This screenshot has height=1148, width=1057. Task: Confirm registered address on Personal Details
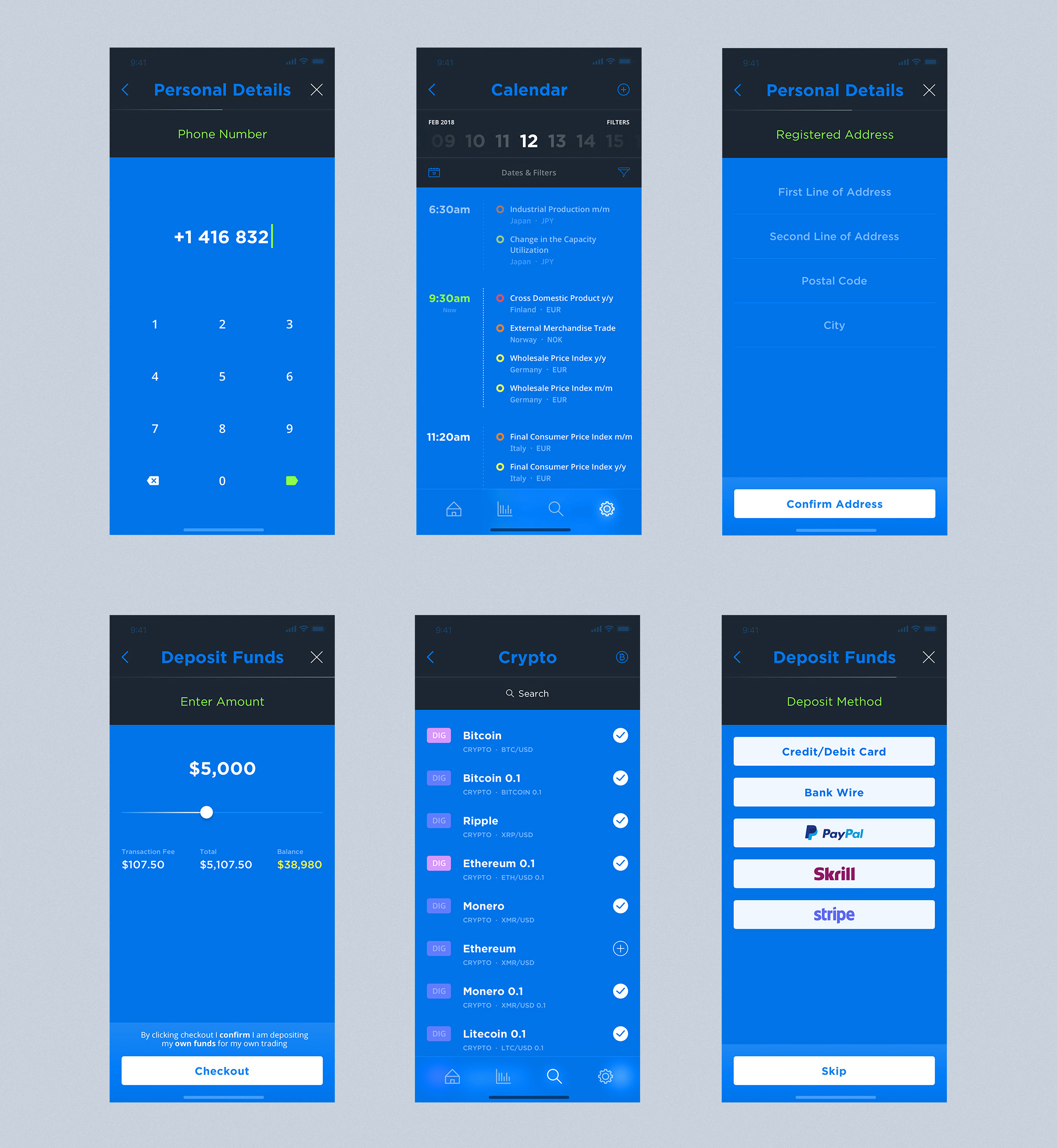pos(834,503)
